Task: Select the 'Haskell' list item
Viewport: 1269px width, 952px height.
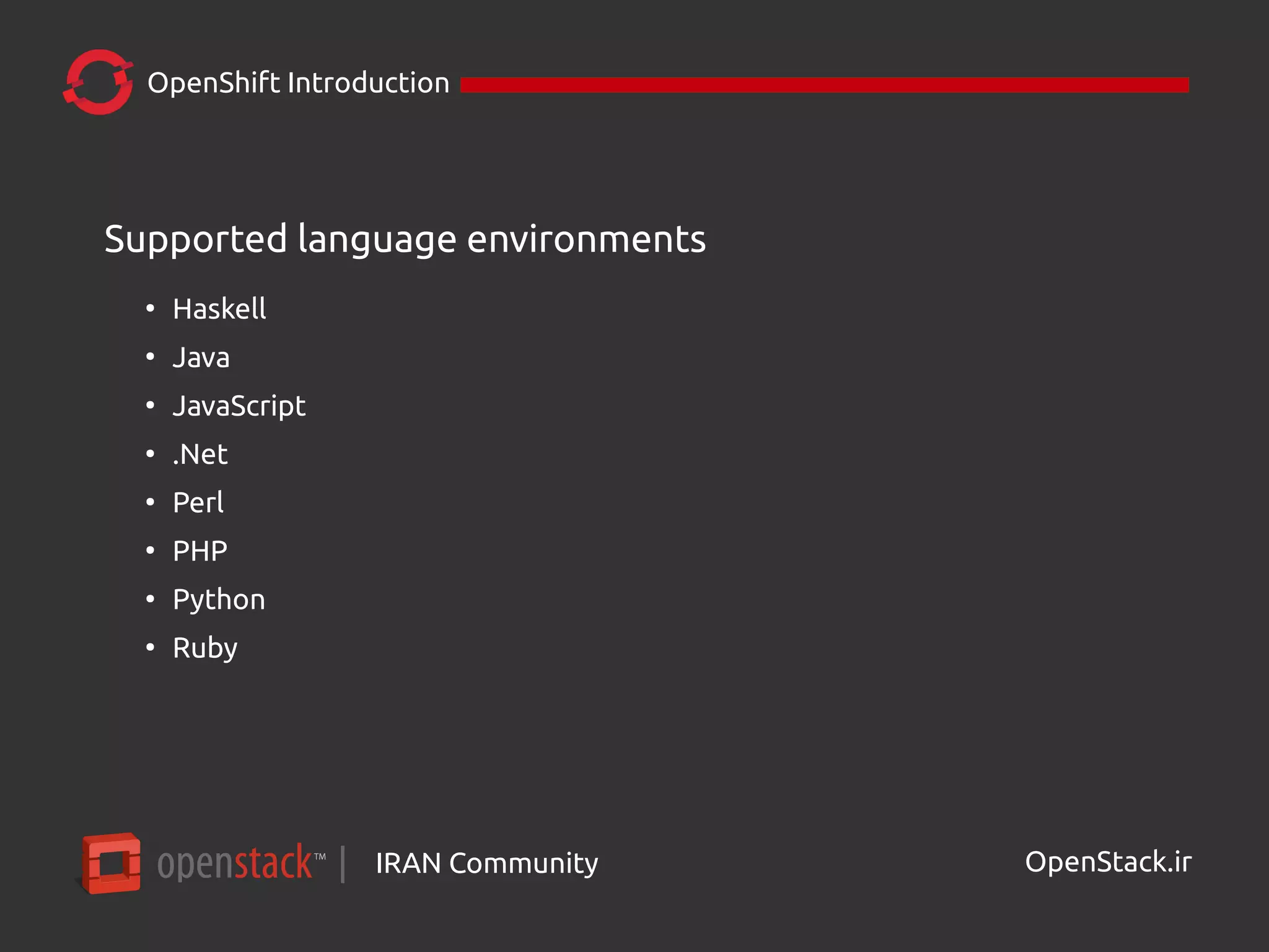Action: (219, 308)
